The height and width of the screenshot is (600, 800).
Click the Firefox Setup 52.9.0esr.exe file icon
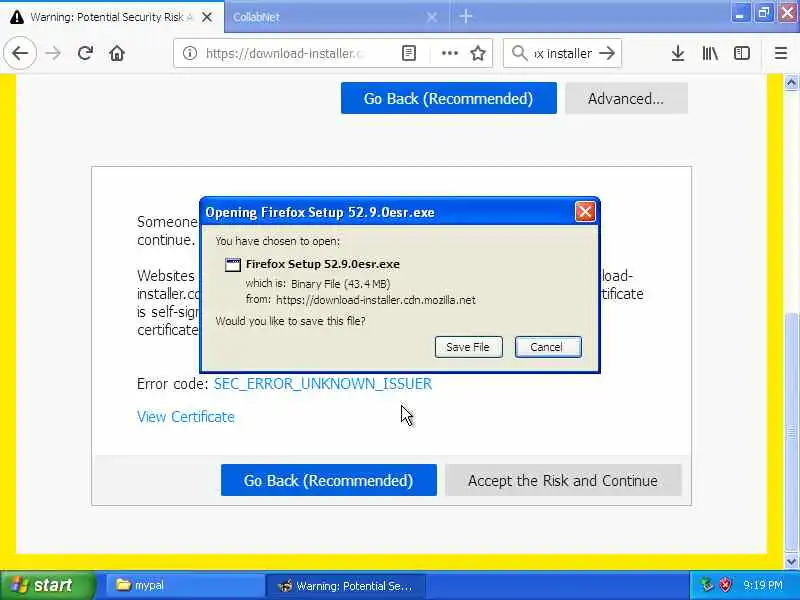click(233, 264)
